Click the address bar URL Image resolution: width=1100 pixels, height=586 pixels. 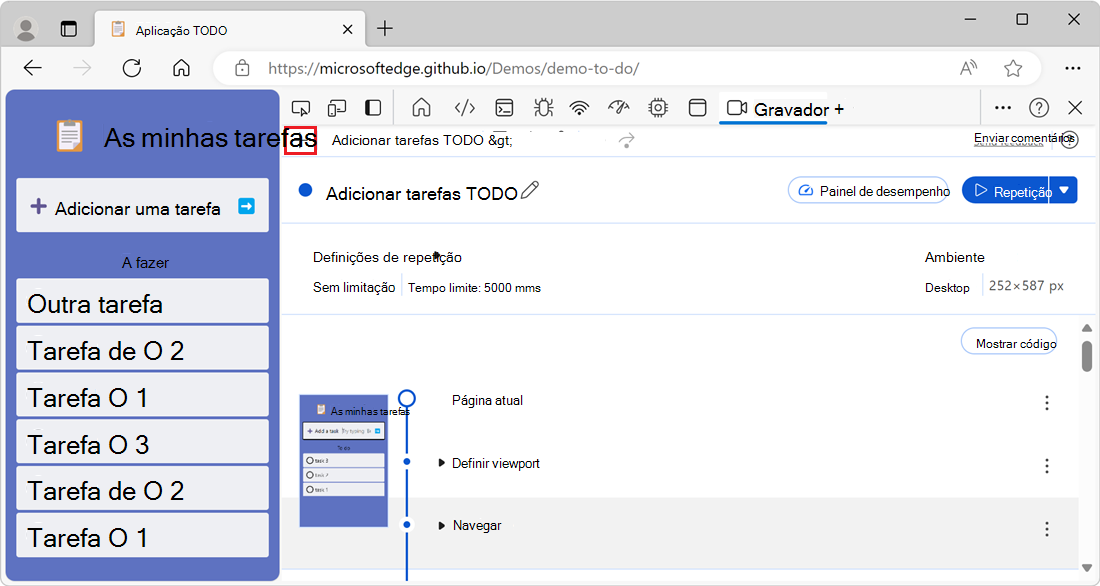[453, 68]
